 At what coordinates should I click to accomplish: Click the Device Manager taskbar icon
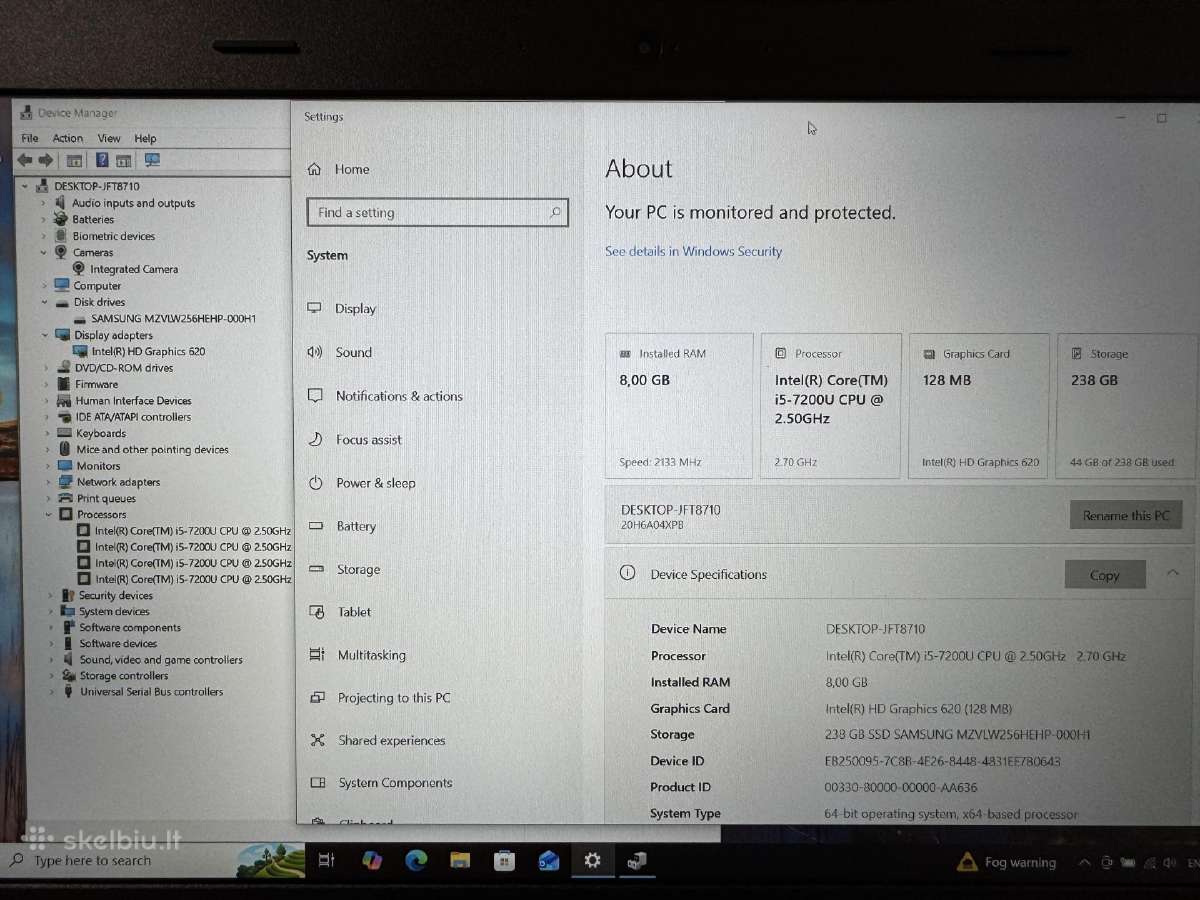pyautogui.click(x=636, y=860)
